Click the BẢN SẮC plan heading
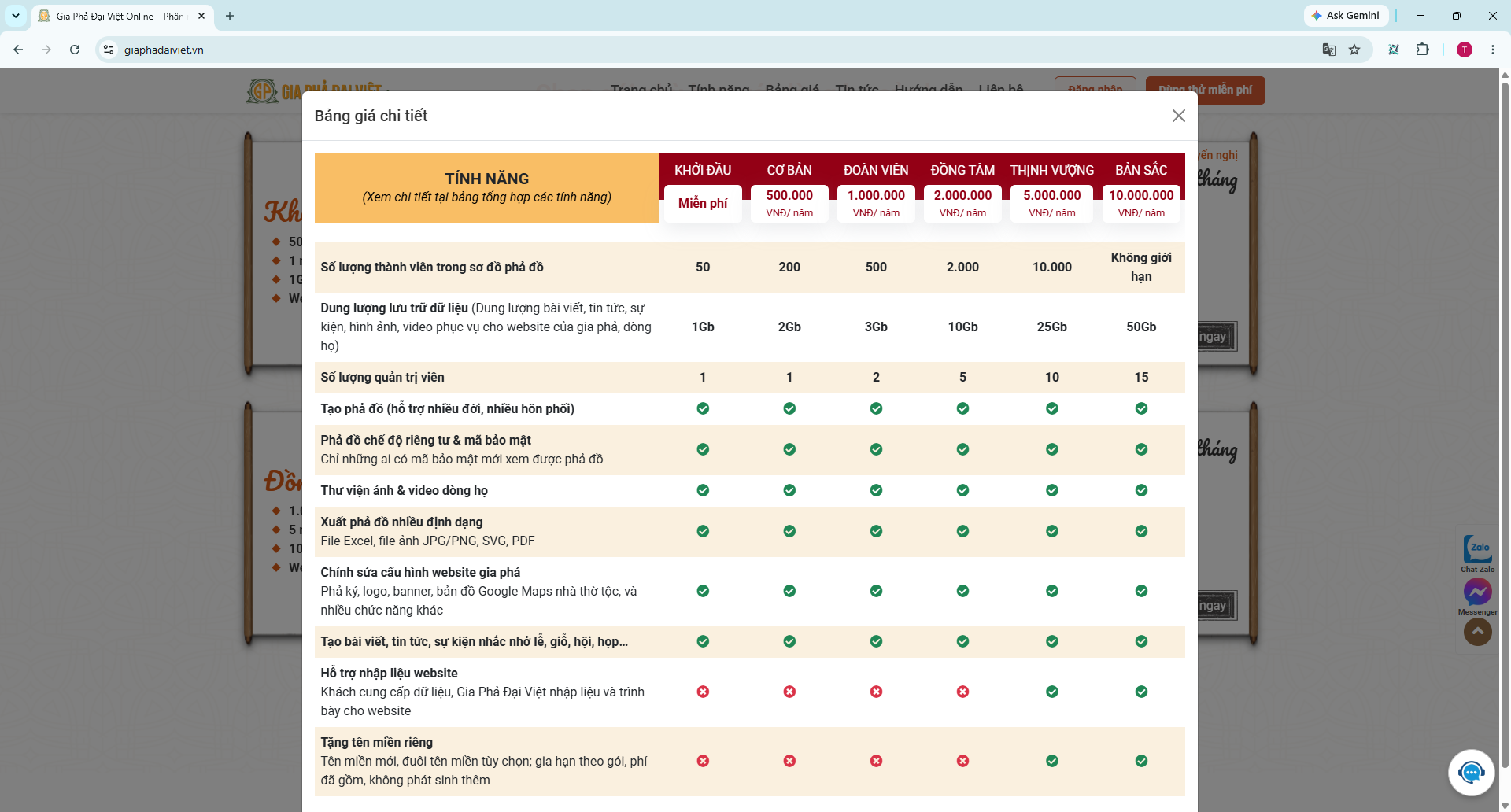Screen dimensions: 1511x812 [1141, 170]
